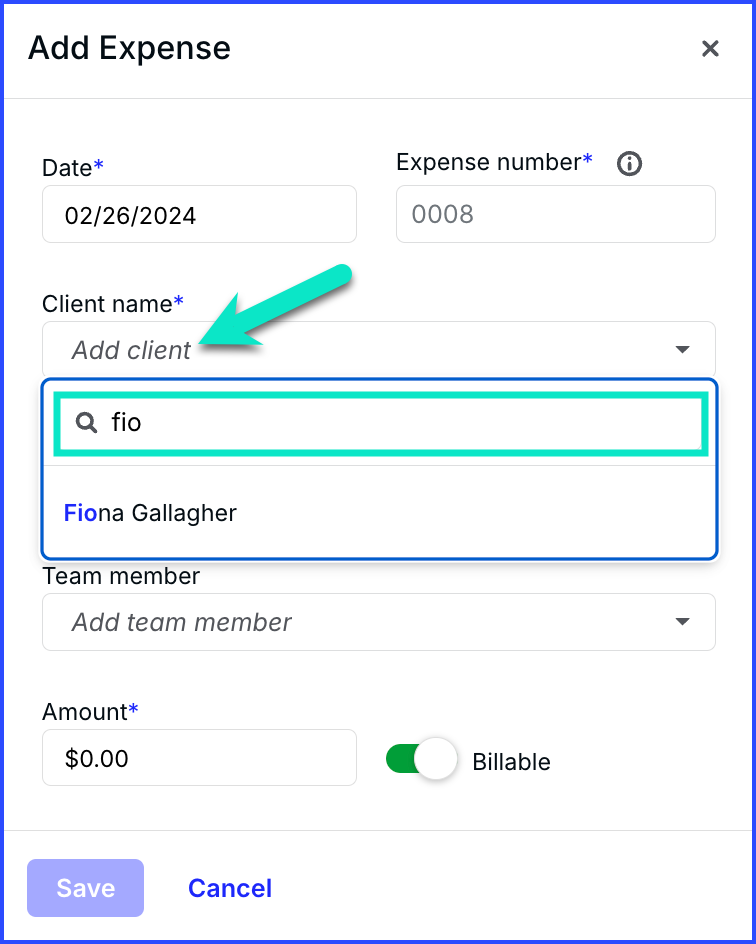Viewport: 756px width, 944px height.
Task: Focus the Amount field showing $0.00
Action: [199, 757]
